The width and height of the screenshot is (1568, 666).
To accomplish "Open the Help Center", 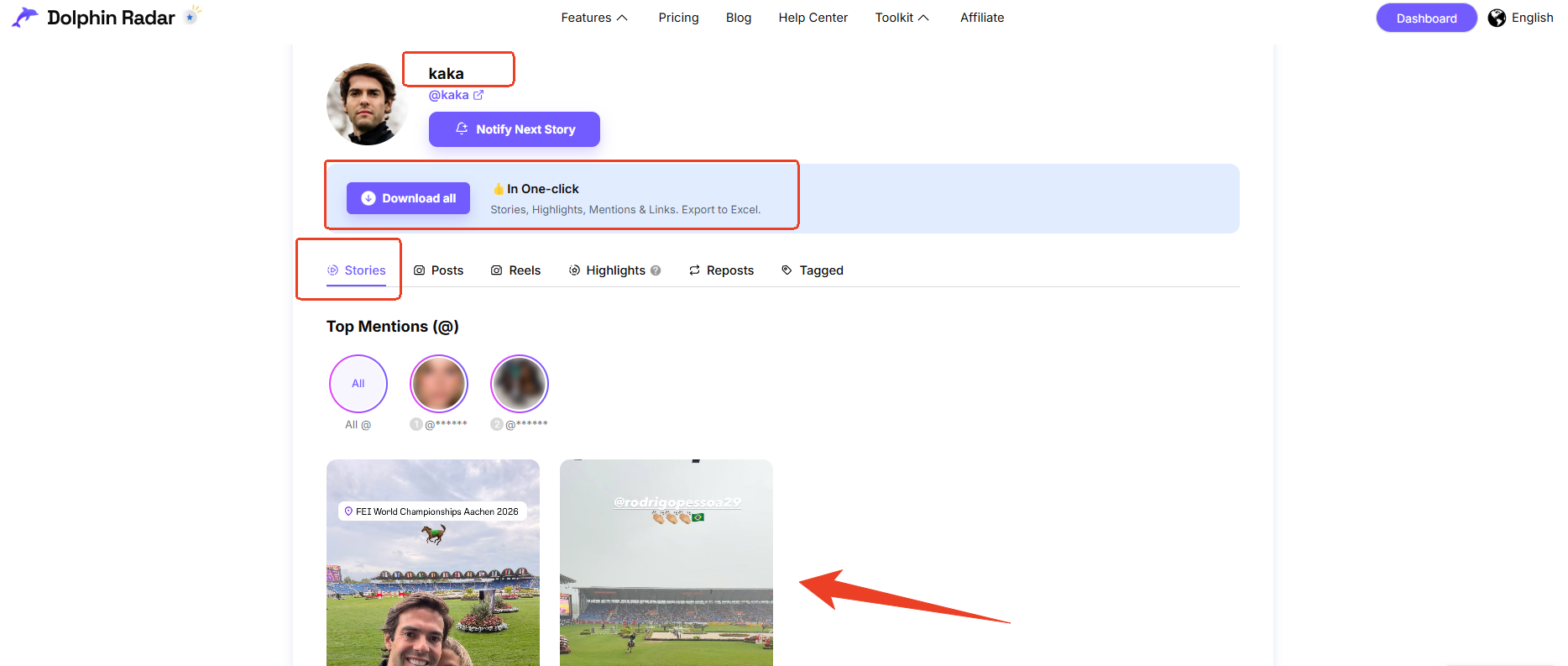I will tap(813, 18).
